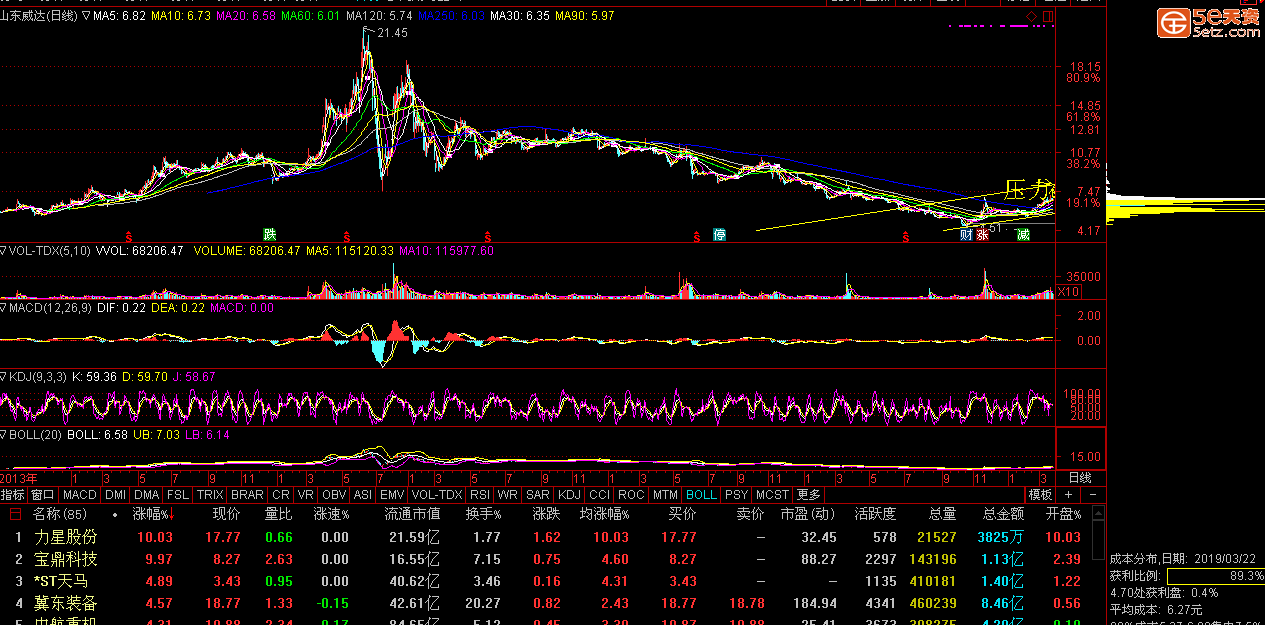The image size is (1265, 625).
Task: Click the split-panel icon above the chart
Action: point(1048,17)
